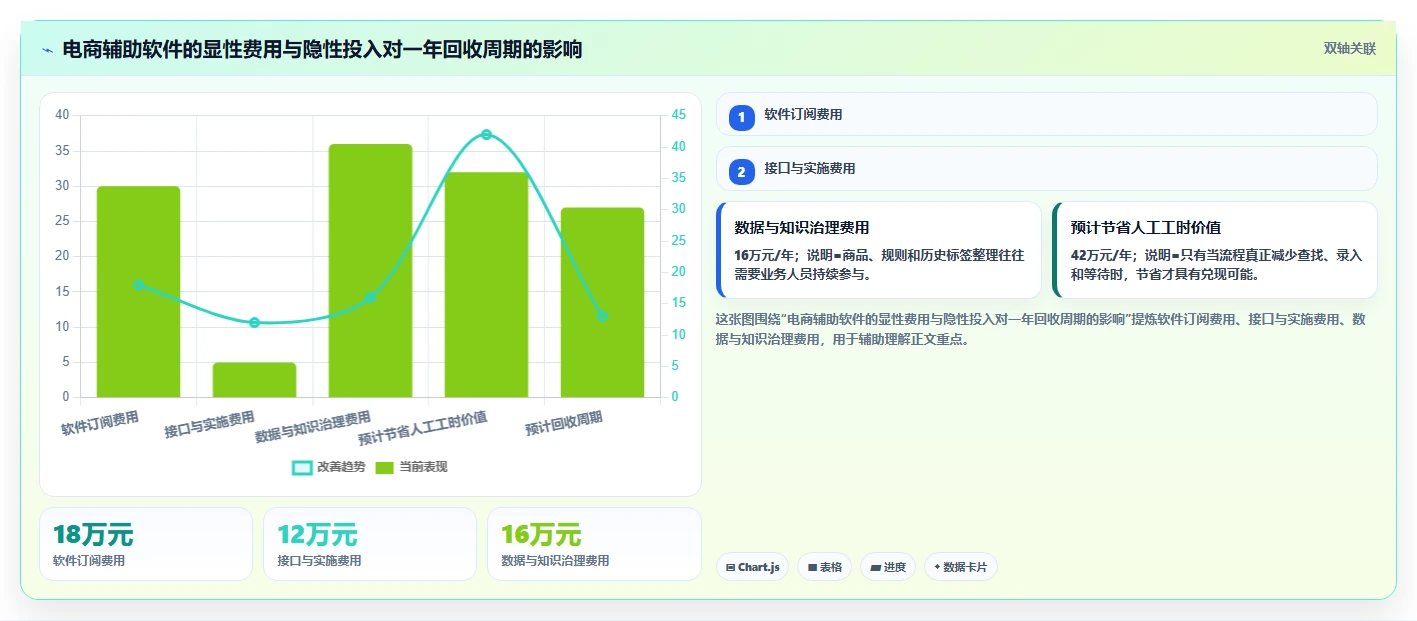This screenshot has height=621, width=1417.
Task: Expand the 接口与实施费用 list row
Action: [x=1046, y=168]
